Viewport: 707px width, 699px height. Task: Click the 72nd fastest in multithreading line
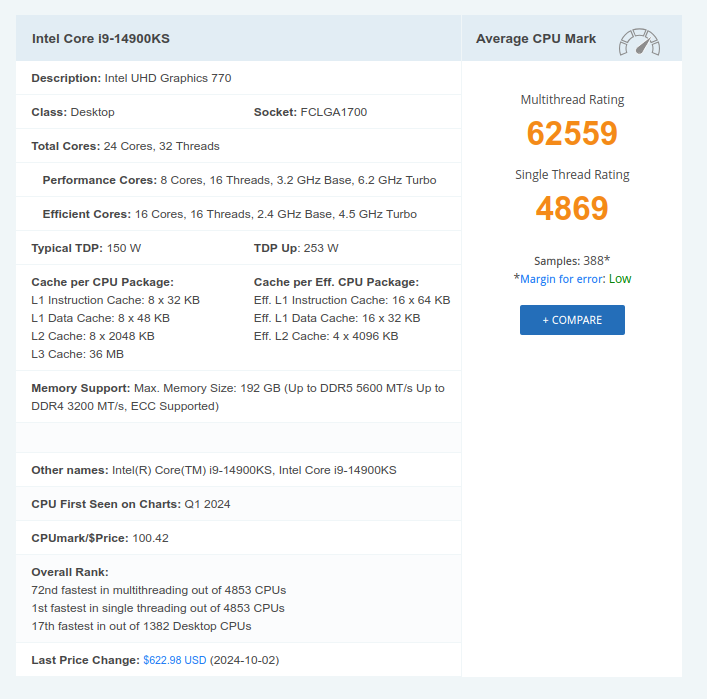(159, 590)
